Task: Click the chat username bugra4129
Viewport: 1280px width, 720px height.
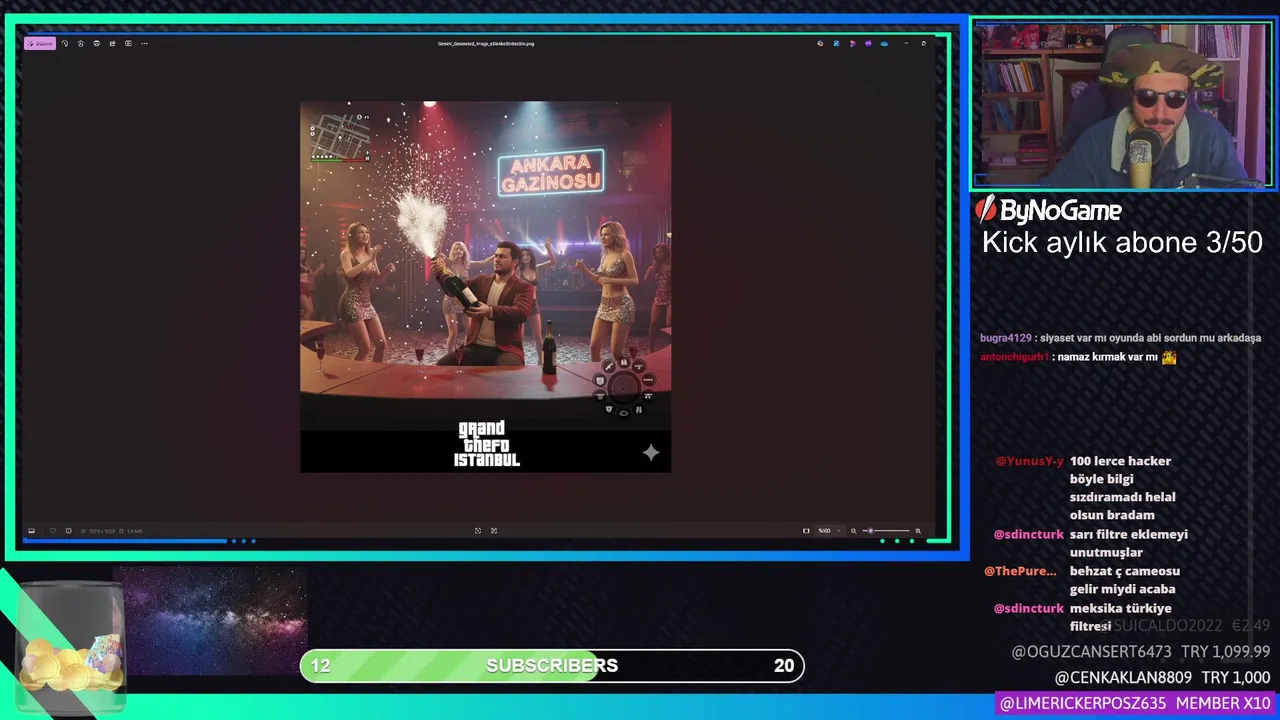Action: click(1006, 338)
